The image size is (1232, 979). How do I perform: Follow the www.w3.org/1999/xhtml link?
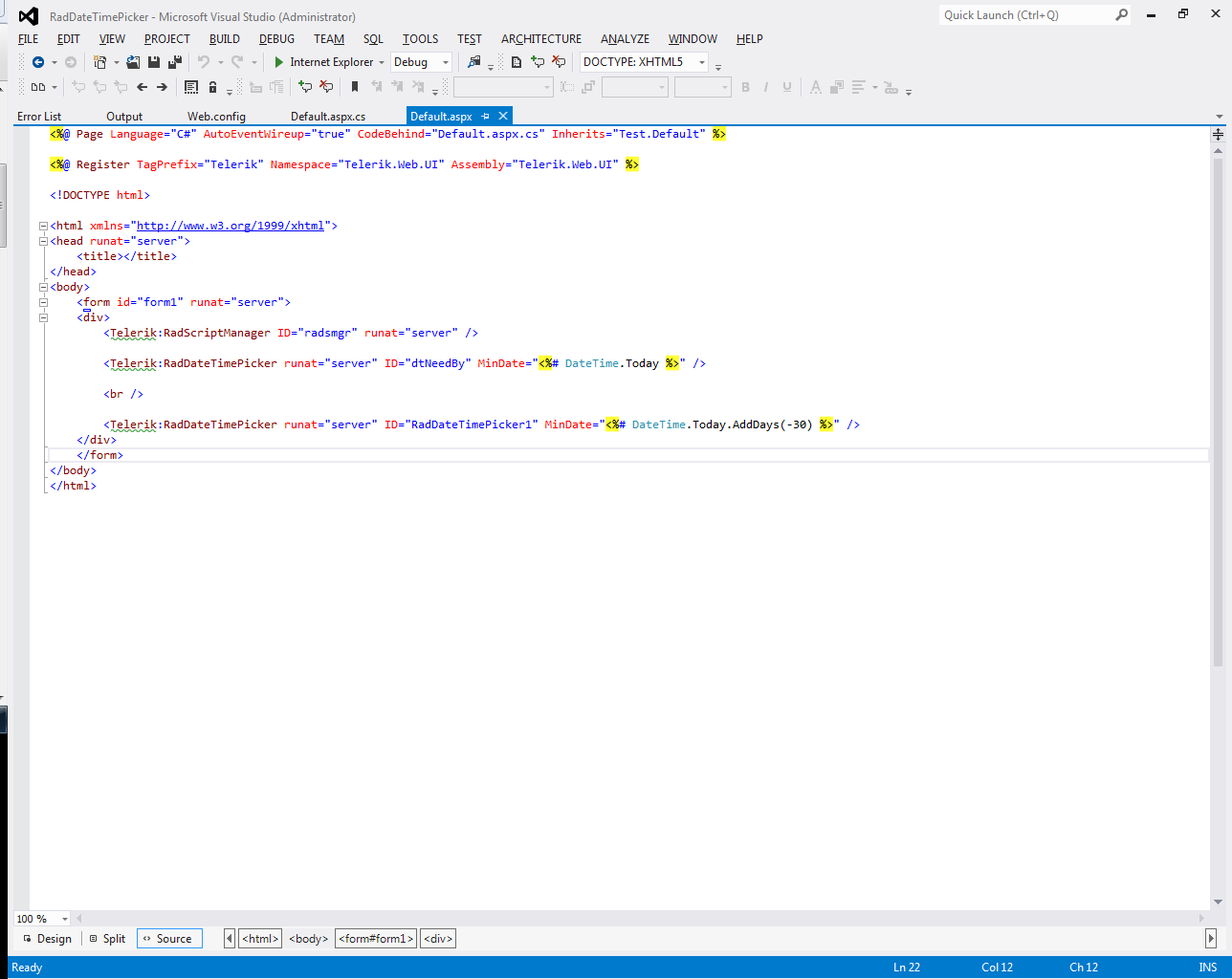[x=231, y=226]
